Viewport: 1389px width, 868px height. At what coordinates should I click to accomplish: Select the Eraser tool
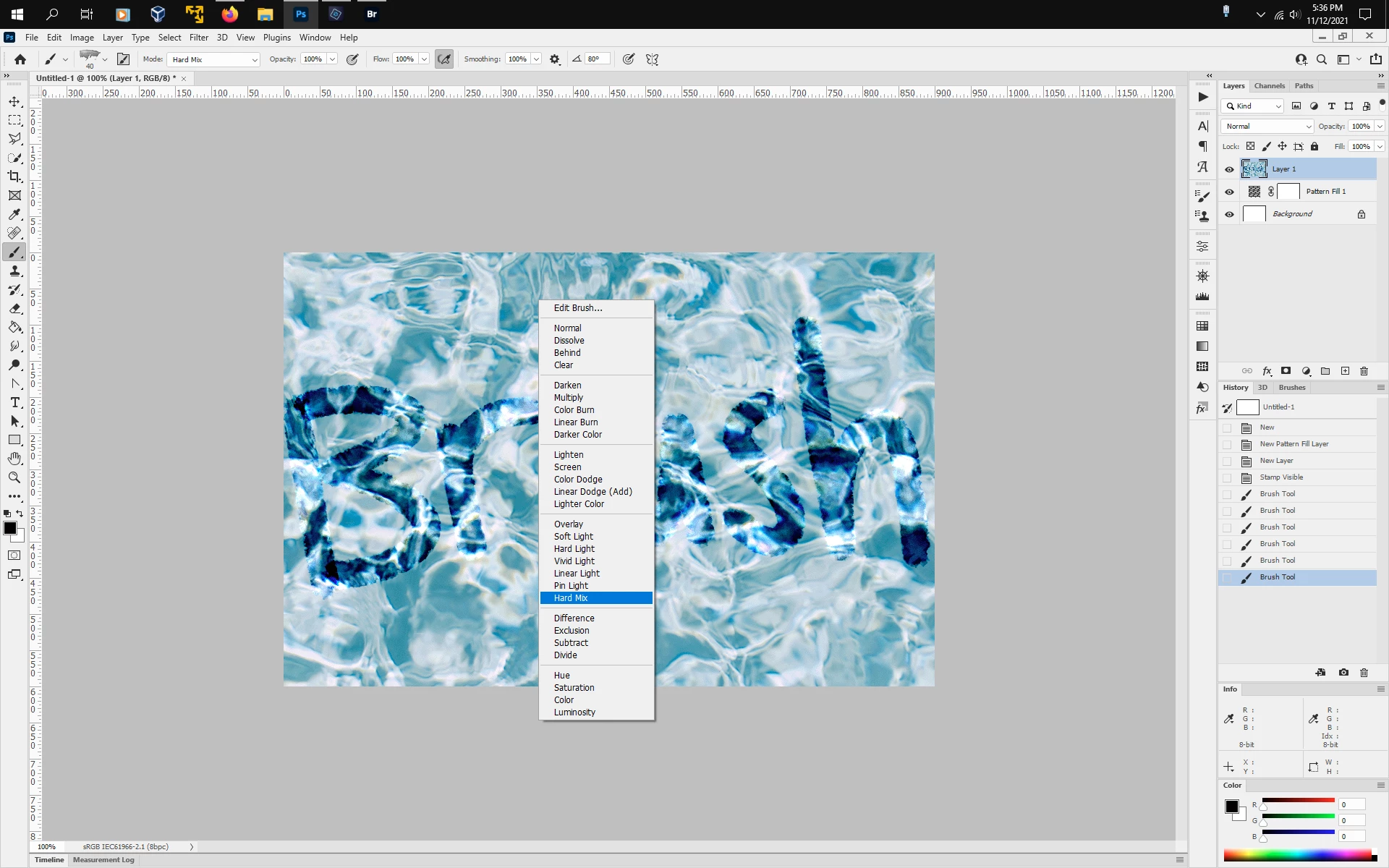click(x=14, y=309)
